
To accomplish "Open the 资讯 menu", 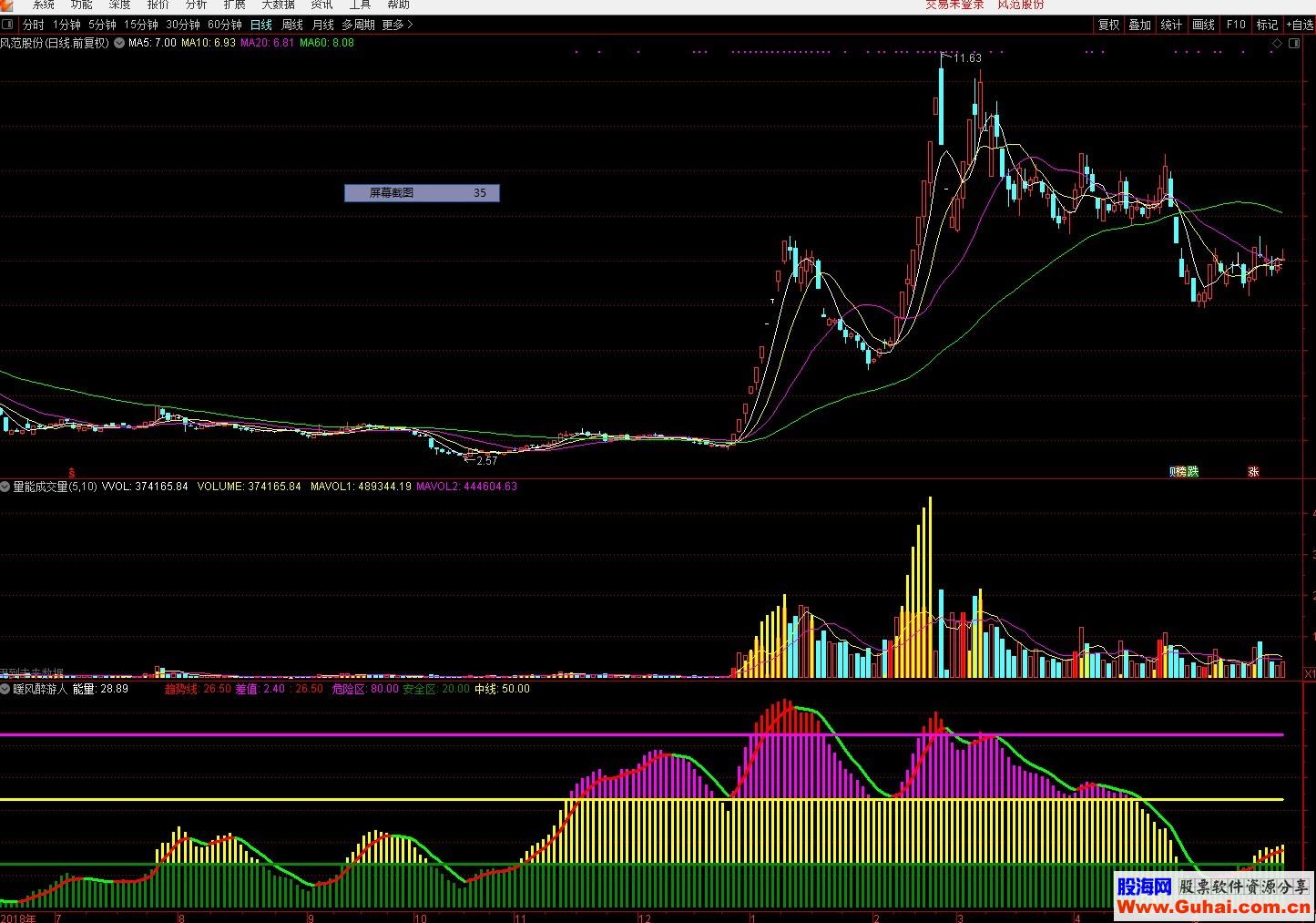I will (x=321, y=5).
